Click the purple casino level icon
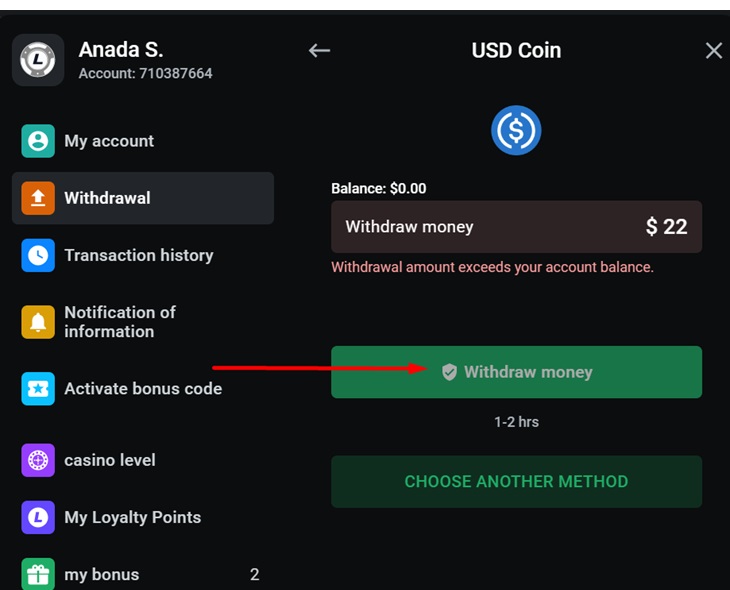Image resolution: width=730 pixels, height=590 pixels. coord(38,461)
